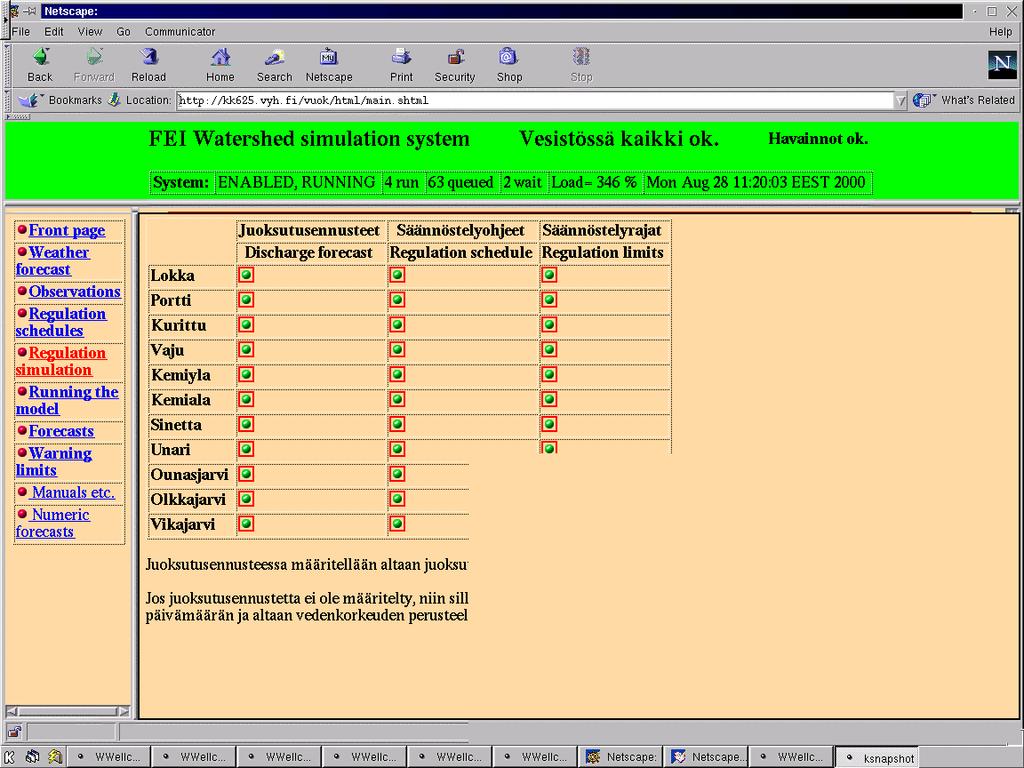
Task: Click the Shop toolbar icon
Action: pyautogui.click(x=509, y=57)
